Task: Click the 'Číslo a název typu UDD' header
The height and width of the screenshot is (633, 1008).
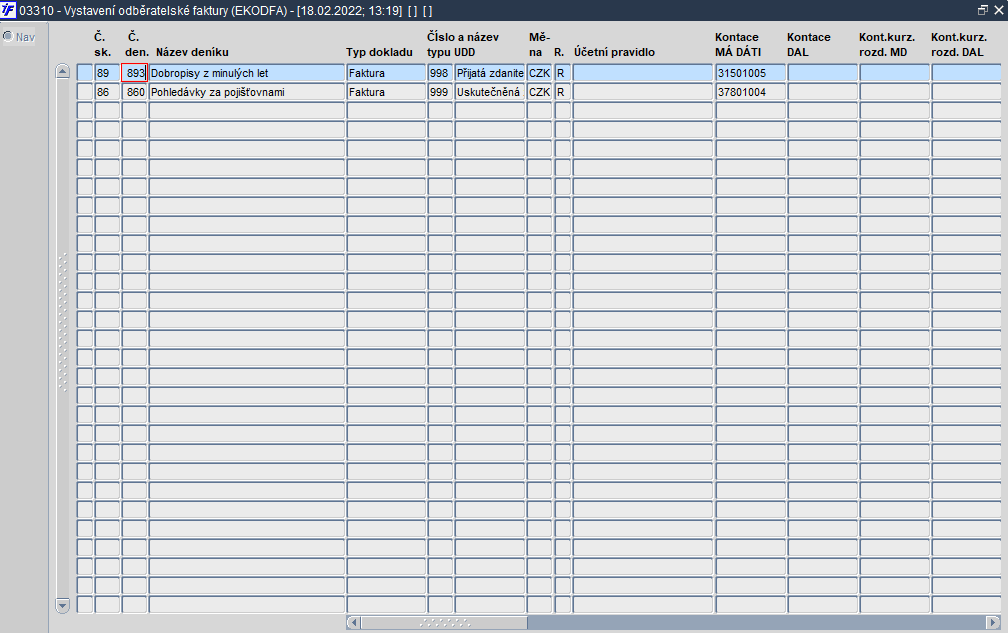Action: [x=463, y=44]
